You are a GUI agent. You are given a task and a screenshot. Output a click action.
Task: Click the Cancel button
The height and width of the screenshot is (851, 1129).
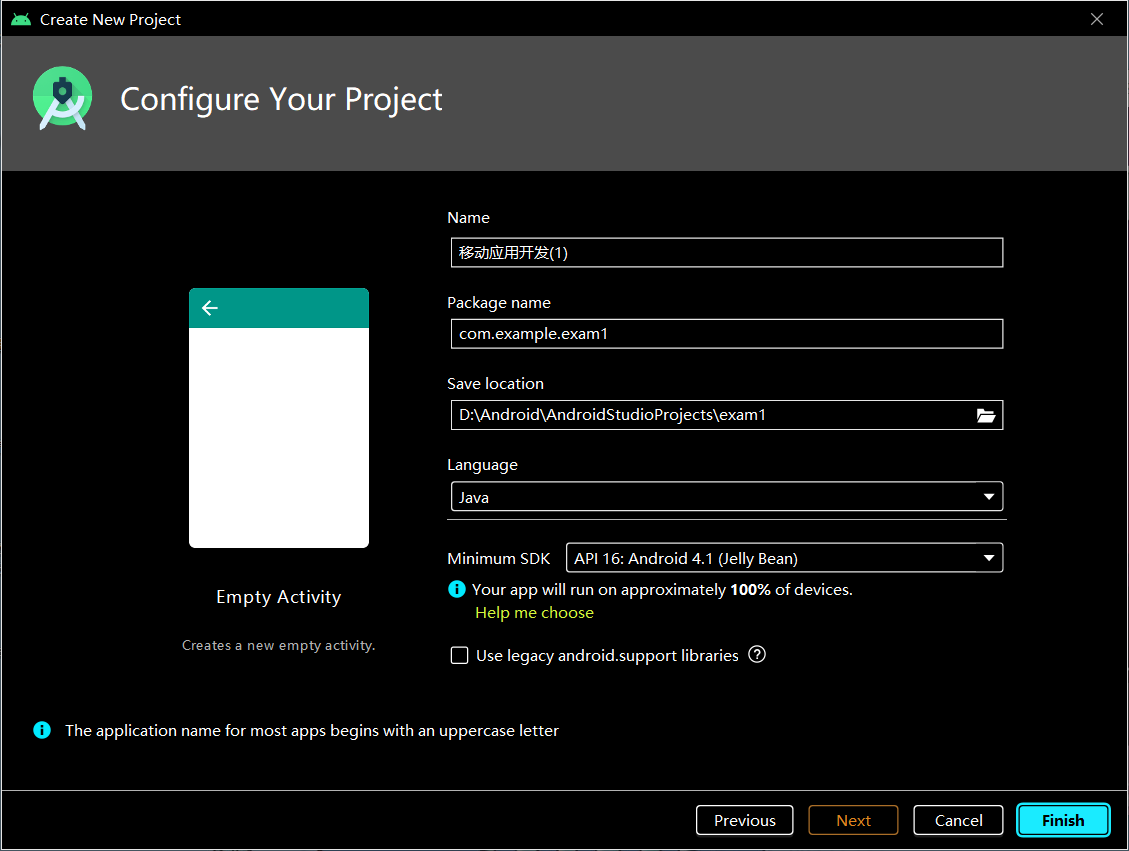click(x=958, y=820)
